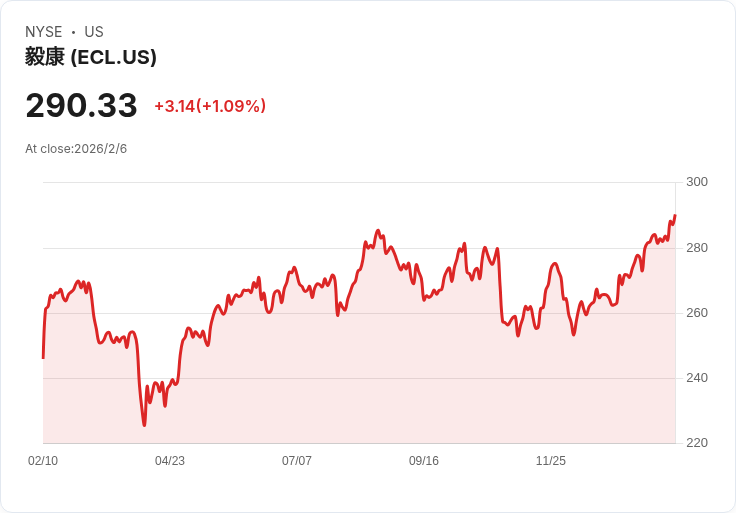The width and height of the screenshot is (736, 513).
Task: Click the 04/23 date axis label
Action: (x=170, y=460)
